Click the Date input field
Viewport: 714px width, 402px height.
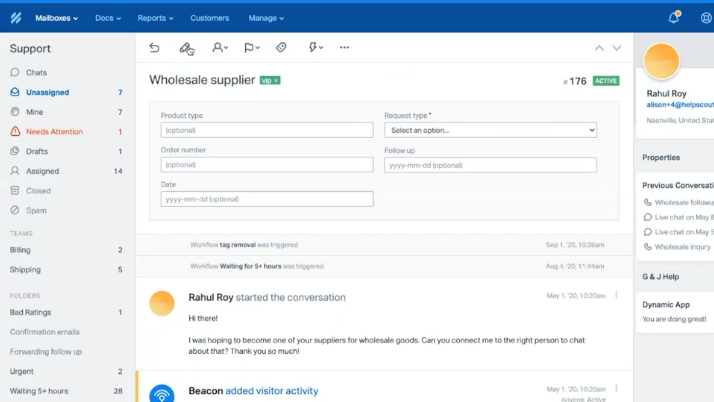point(267,199)
